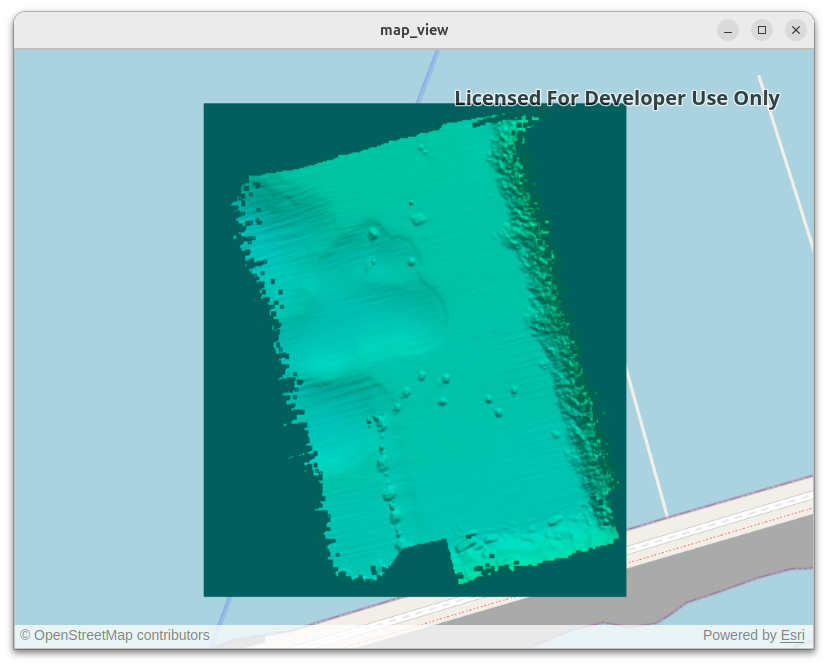The width and height of the screenshot is (828, 666).
Task: Click the Licensed For Developer Use Only watermark
Action: [616, 98]
